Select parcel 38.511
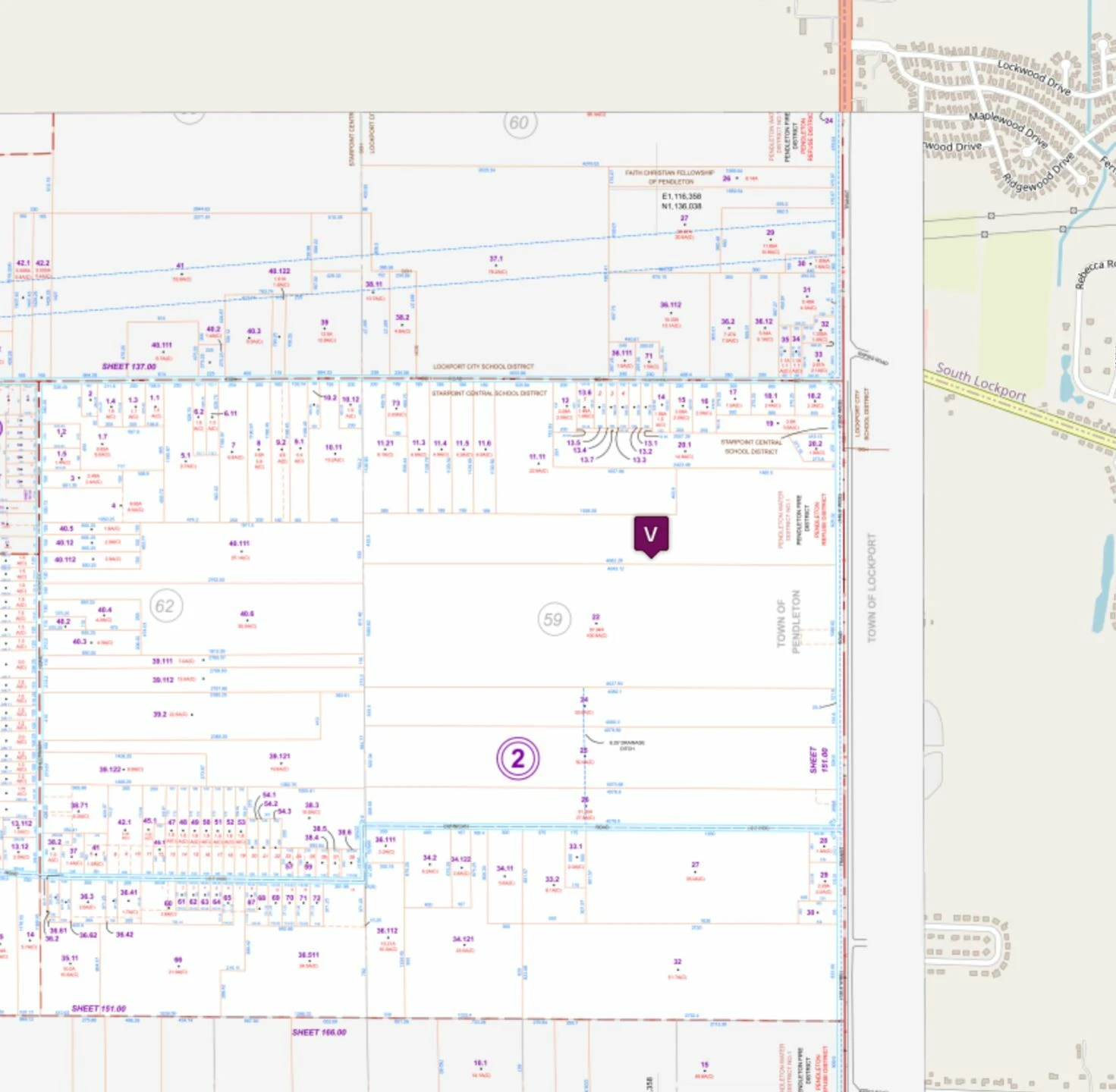Screen dimensions: 1116x1092 tap(308, 955)
